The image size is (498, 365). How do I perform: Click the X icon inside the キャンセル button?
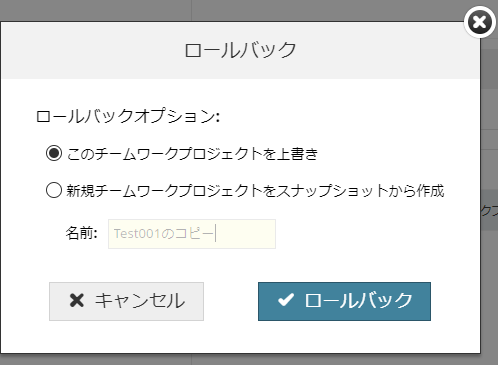pyautogui.click(x=77, y=300)
